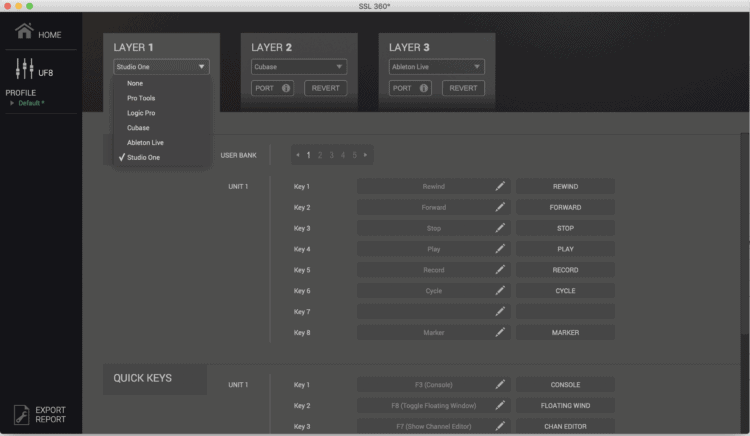Click Layer 2 REVERT button
Image resolution: width=750 pixels, height=436 pixels.
click(x=326, y=88)
